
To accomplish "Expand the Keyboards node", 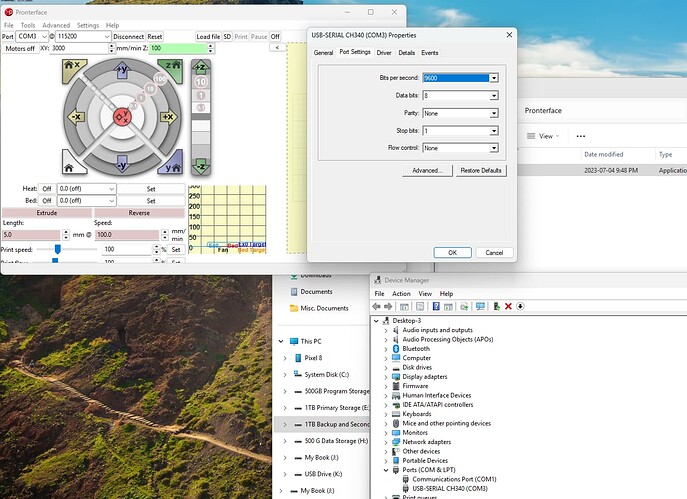I will 386,414.
